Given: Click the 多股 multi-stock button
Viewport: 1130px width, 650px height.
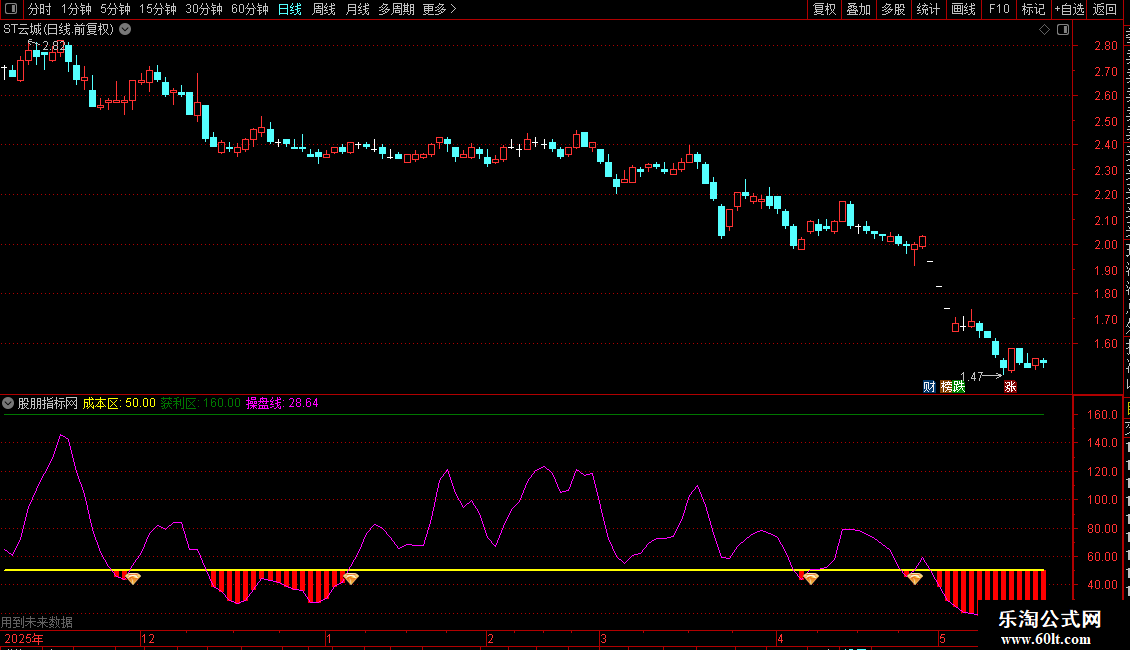Looking at the screenshot, I should point(893,9).
